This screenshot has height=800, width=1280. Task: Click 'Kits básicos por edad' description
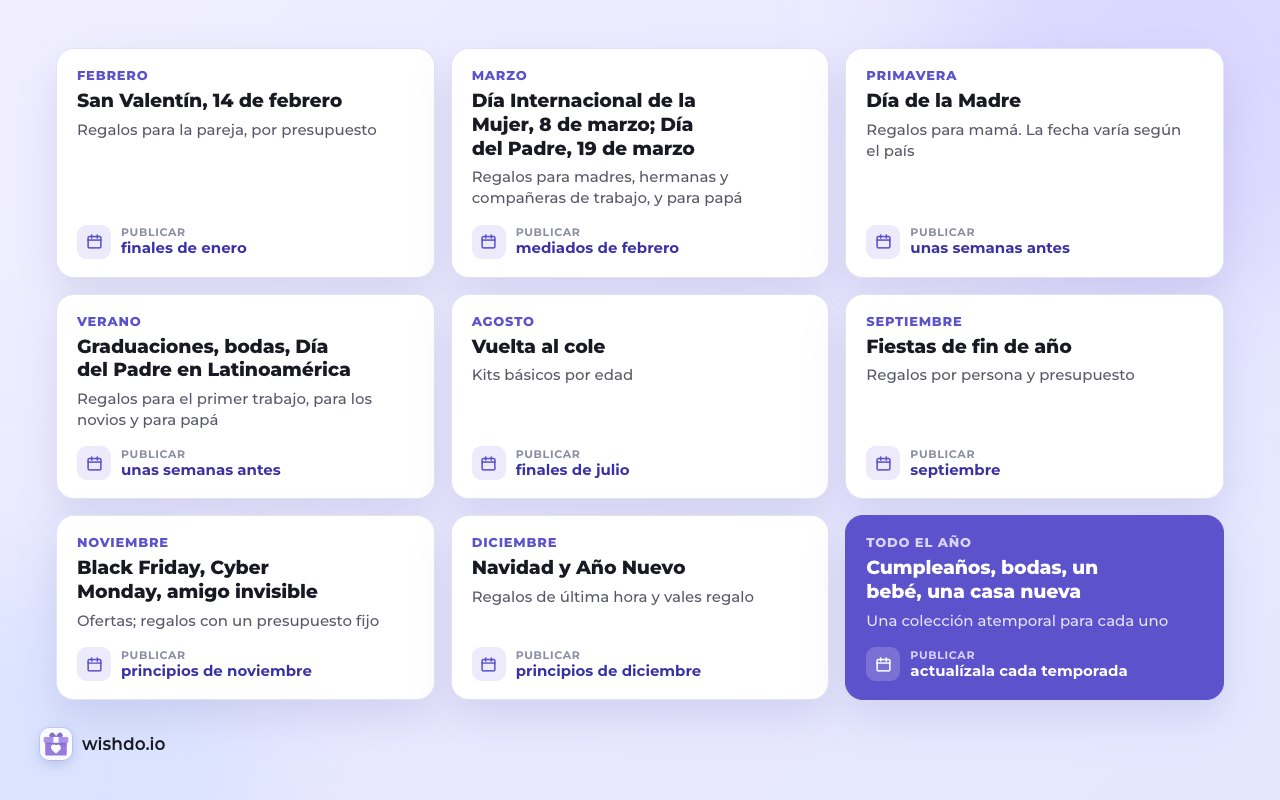(552, 375)
